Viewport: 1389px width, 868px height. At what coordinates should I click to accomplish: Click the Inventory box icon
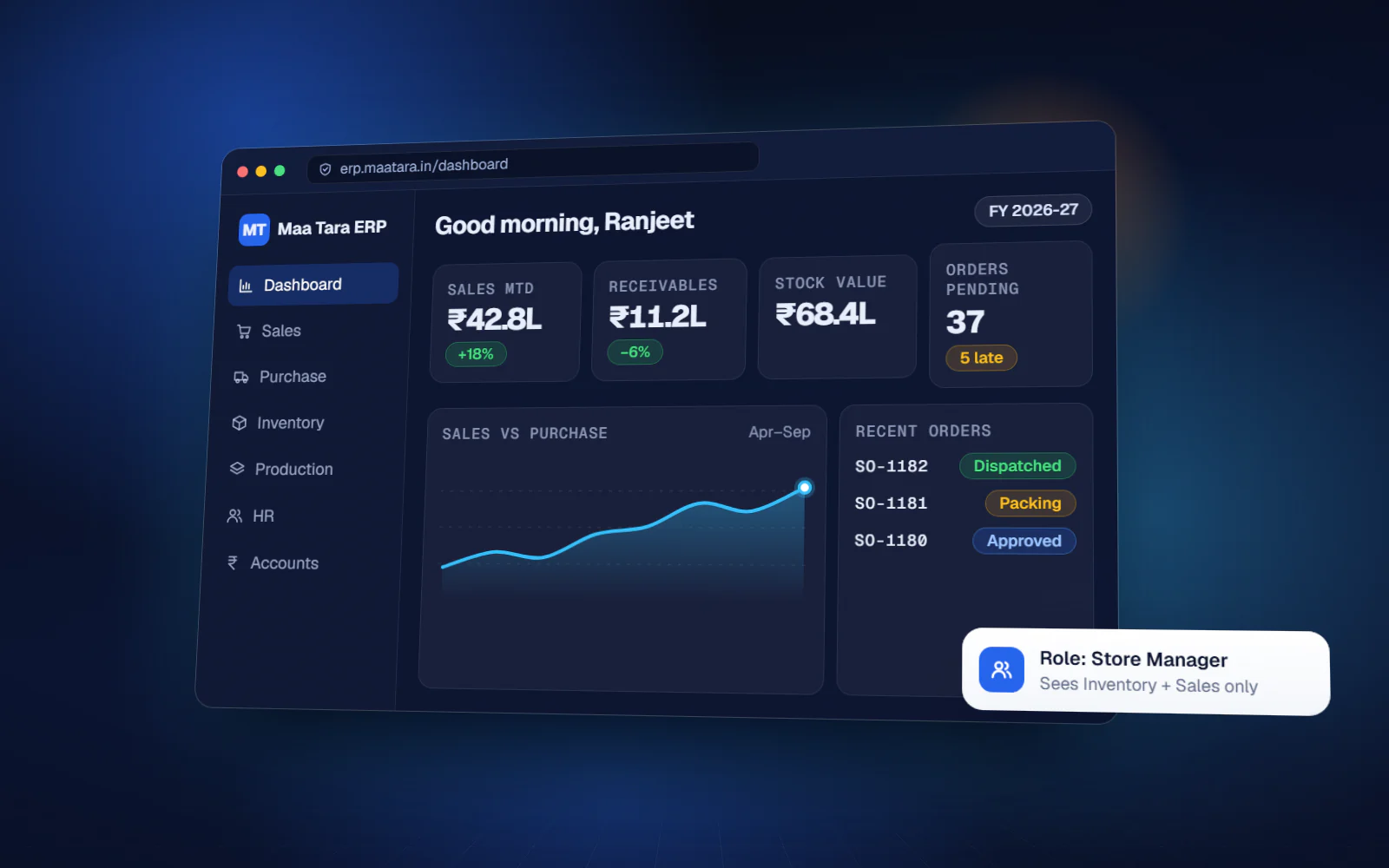pos(240,423)
